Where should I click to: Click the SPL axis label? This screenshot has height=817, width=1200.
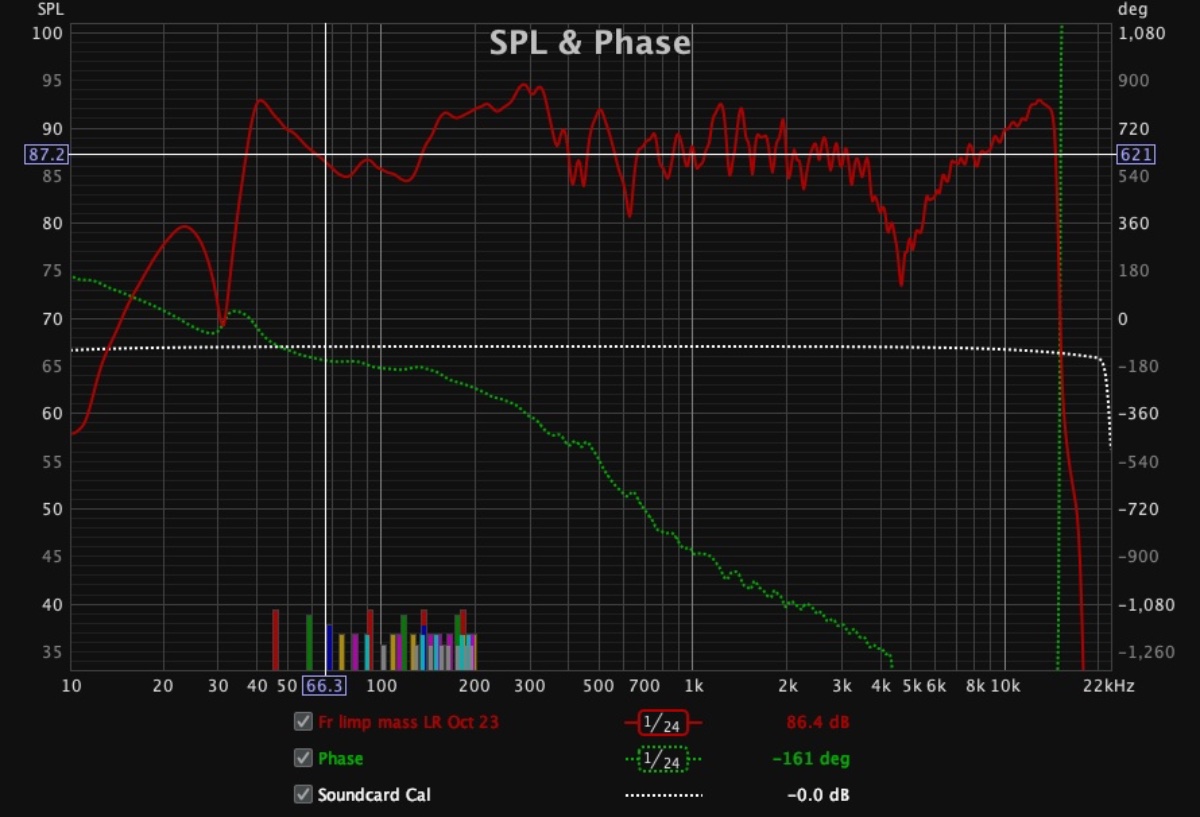point(50,10)
